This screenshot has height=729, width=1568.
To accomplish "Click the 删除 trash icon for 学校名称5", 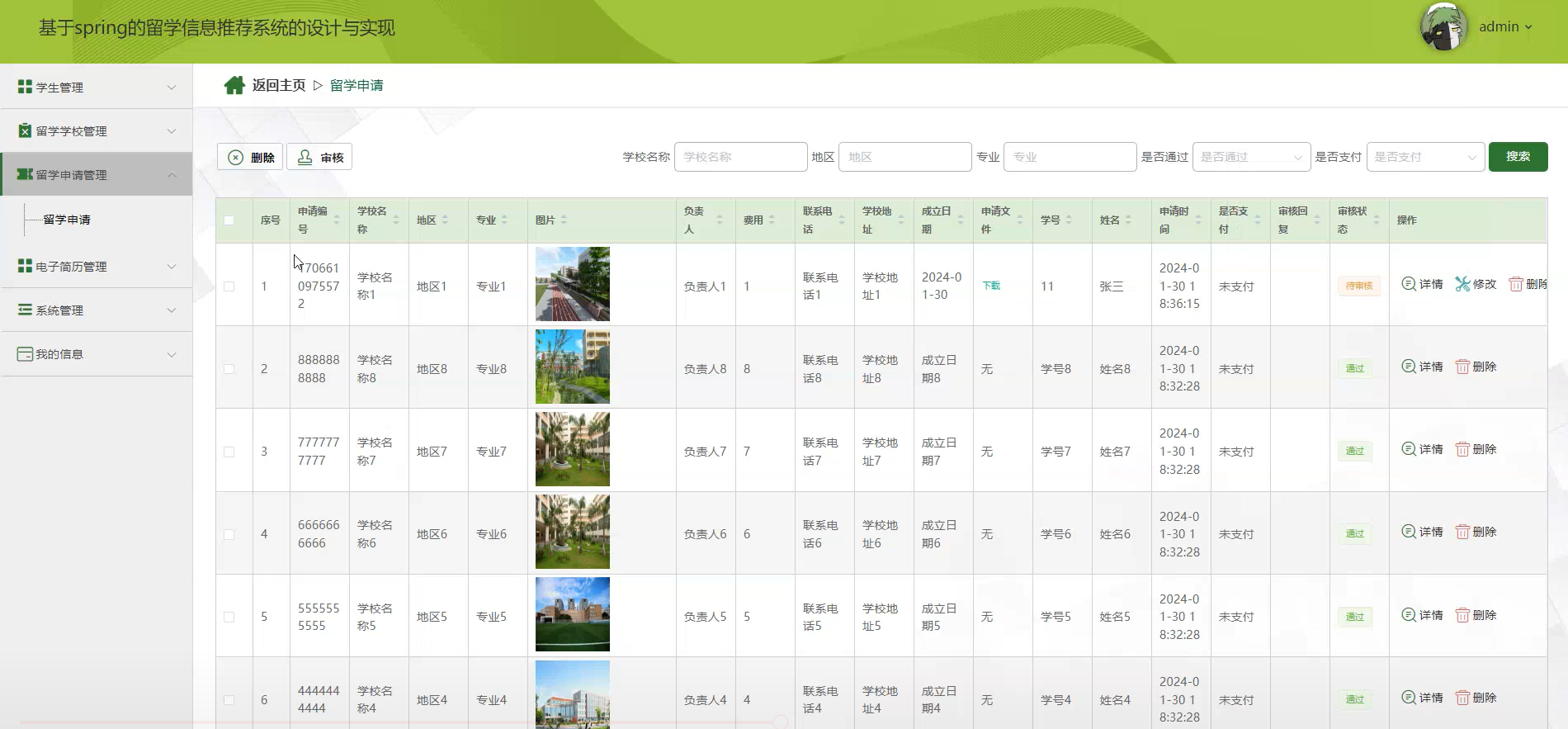I will (x=1462, y=615).
